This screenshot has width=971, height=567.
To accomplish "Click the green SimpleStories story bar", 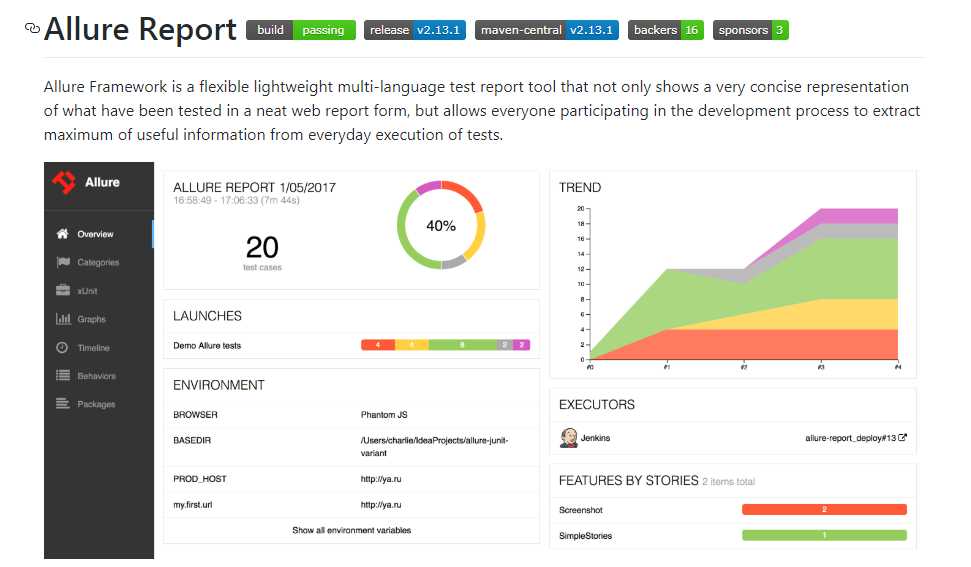I will [824, 535].
